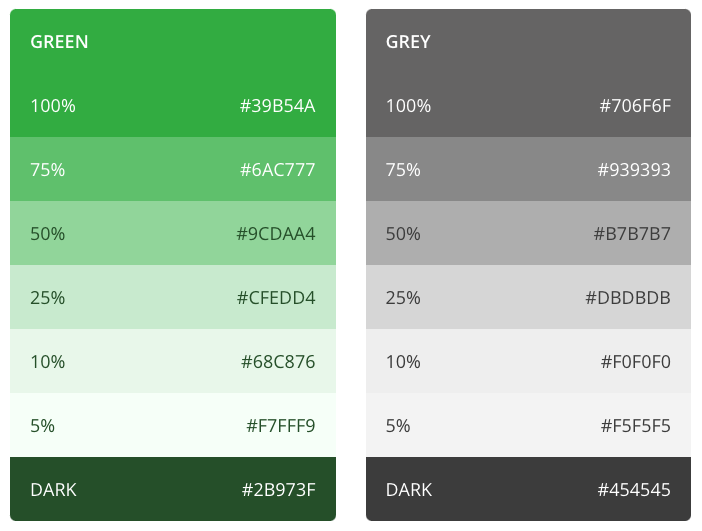Select the dark grey swatch #454545
Image resolution: width=702 pixels, height=531 pixels.
click(528, 490)
